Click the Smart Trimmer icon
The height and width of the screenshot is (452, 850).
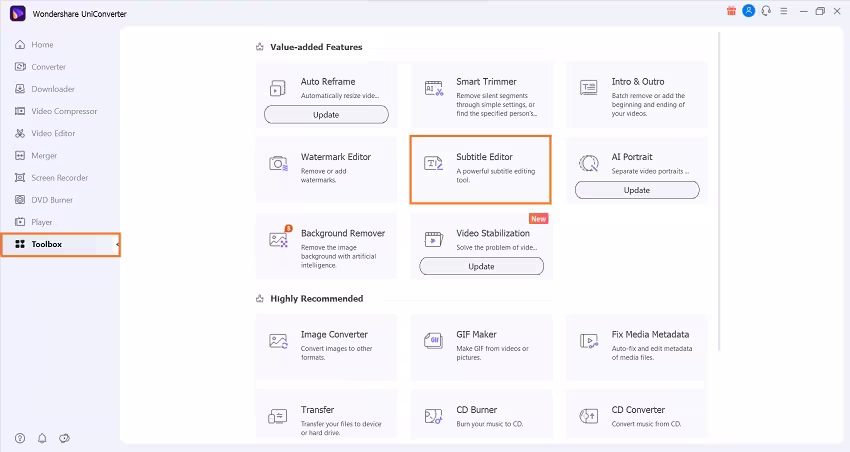point(434,88)
